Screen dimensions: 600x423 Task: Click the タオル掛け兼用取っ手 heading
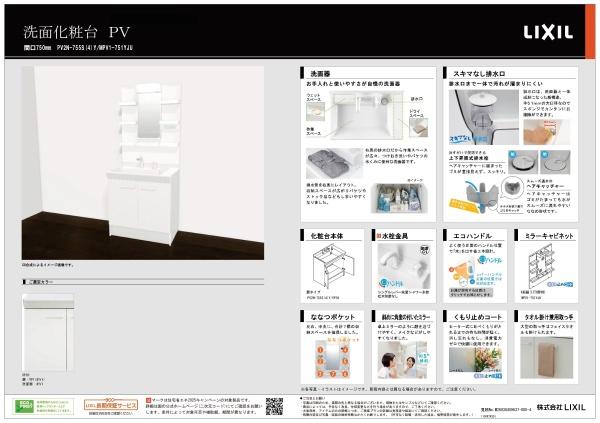coord(549,317)
